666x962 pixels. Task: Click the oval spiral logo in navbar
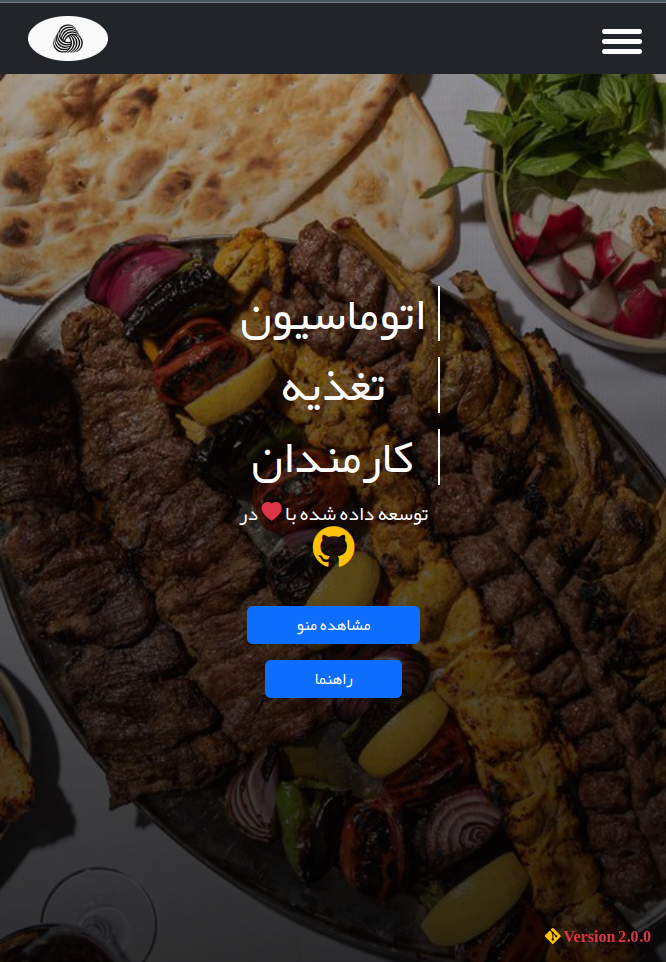tap(68, 39)
